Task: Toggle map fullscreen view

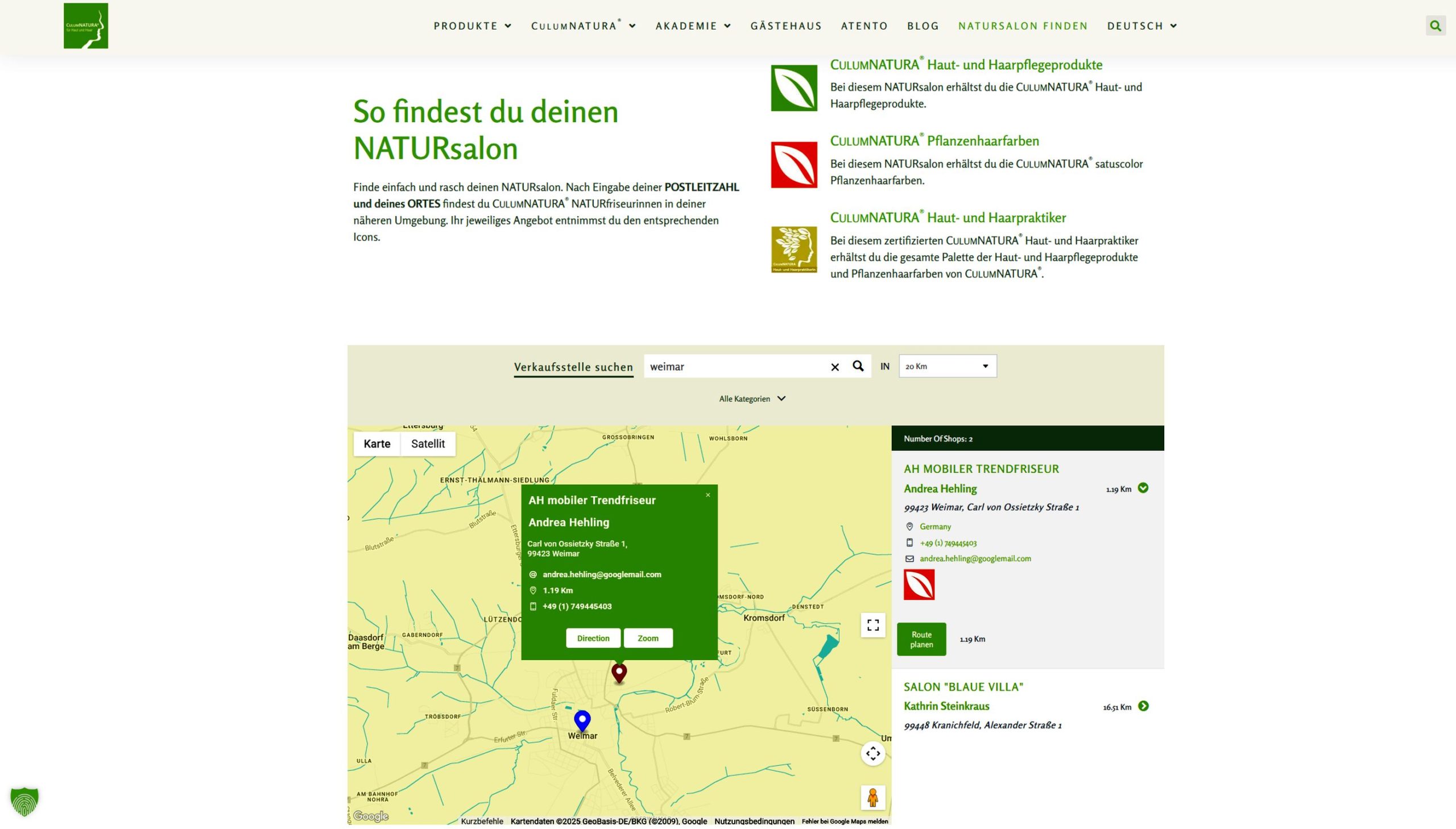Action: (872, 625)
